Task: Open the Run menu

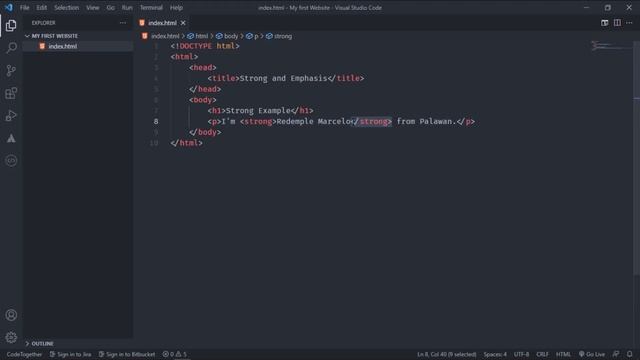Action: 127,7
